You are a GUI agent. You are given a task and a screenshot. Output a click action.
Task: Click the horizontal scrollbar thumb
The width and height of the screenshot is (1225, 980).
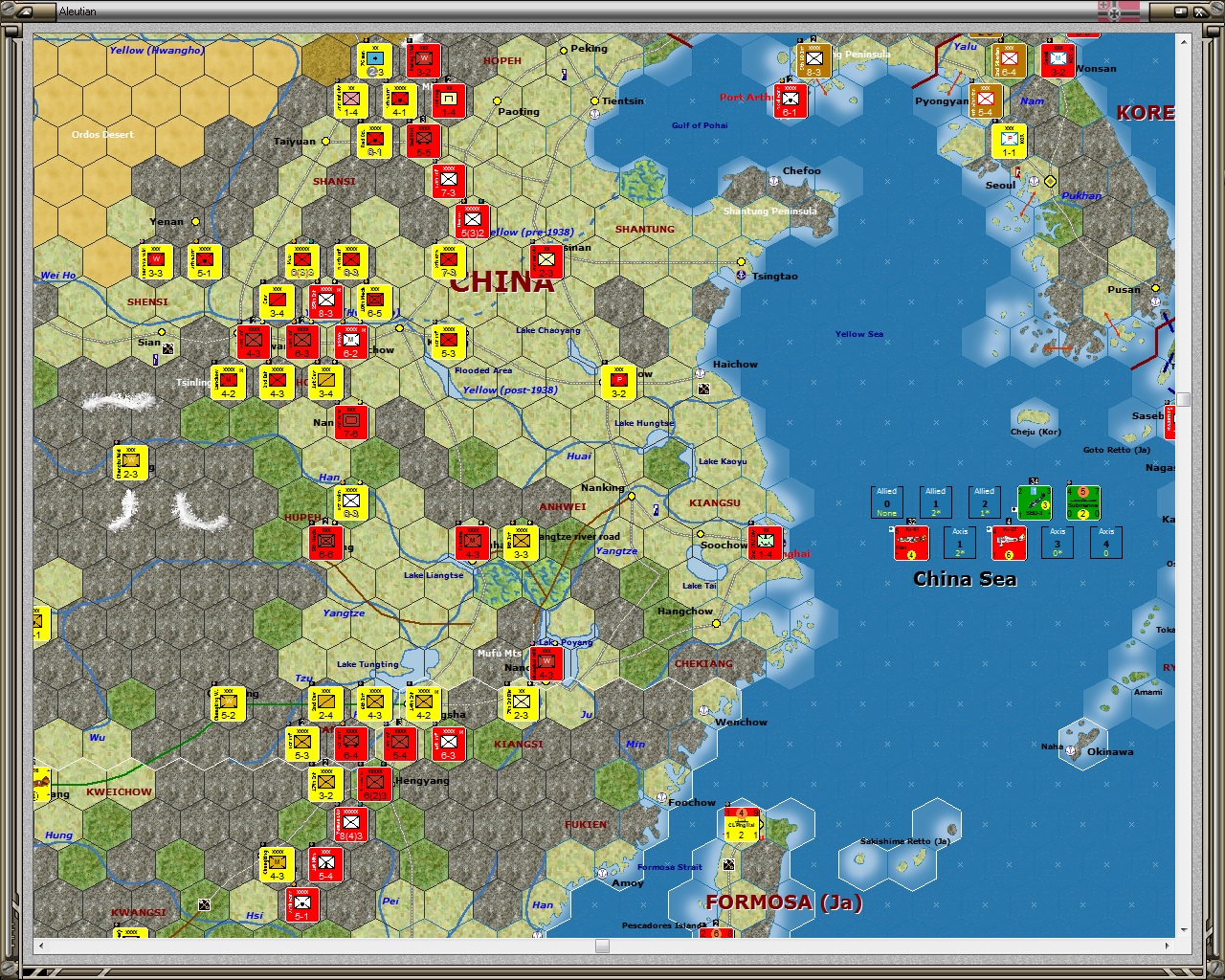click(602, 946)
